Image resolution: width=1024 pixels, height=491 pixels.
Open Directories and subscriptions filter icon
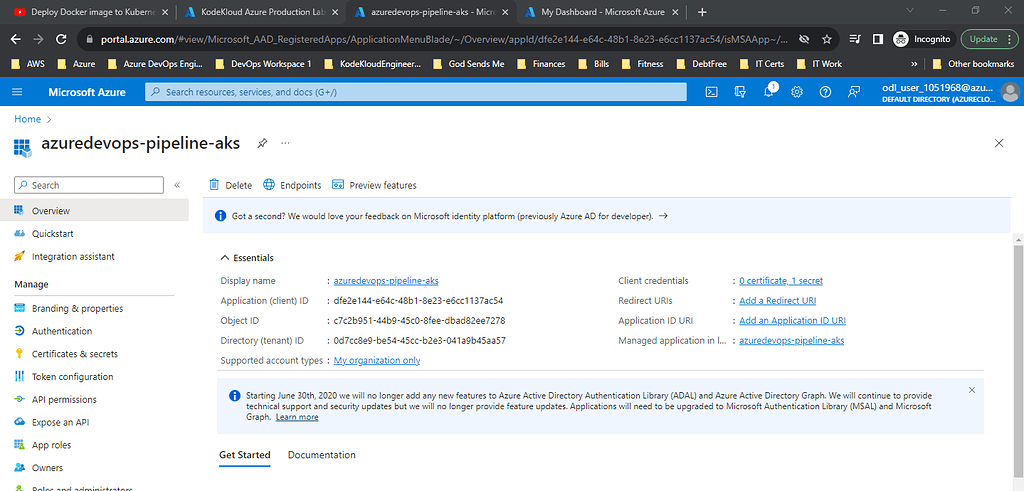[x=740, y=92]
